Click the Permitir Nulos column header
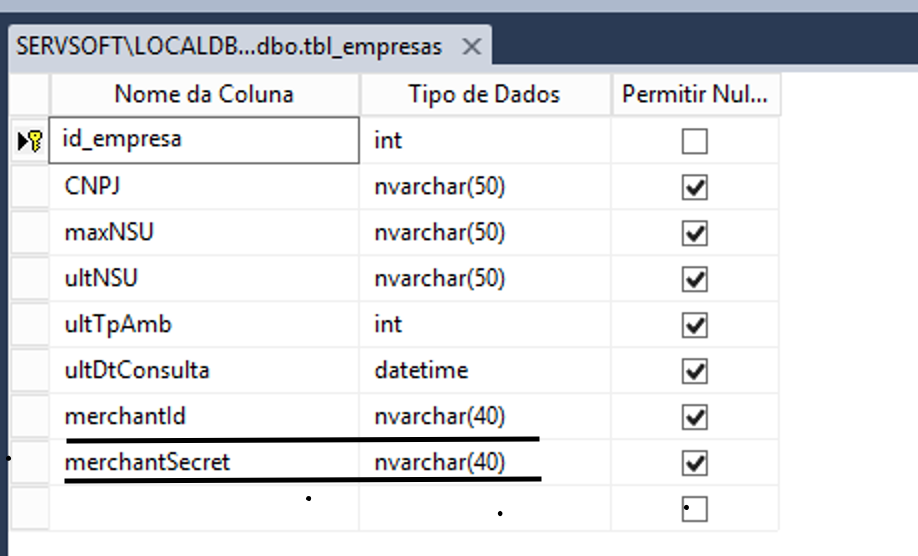 (695, 95)
